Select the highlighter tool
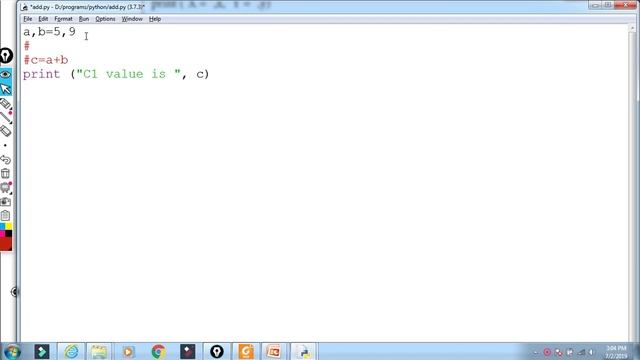The image size is (640, 360). click(x=6, y=104)
